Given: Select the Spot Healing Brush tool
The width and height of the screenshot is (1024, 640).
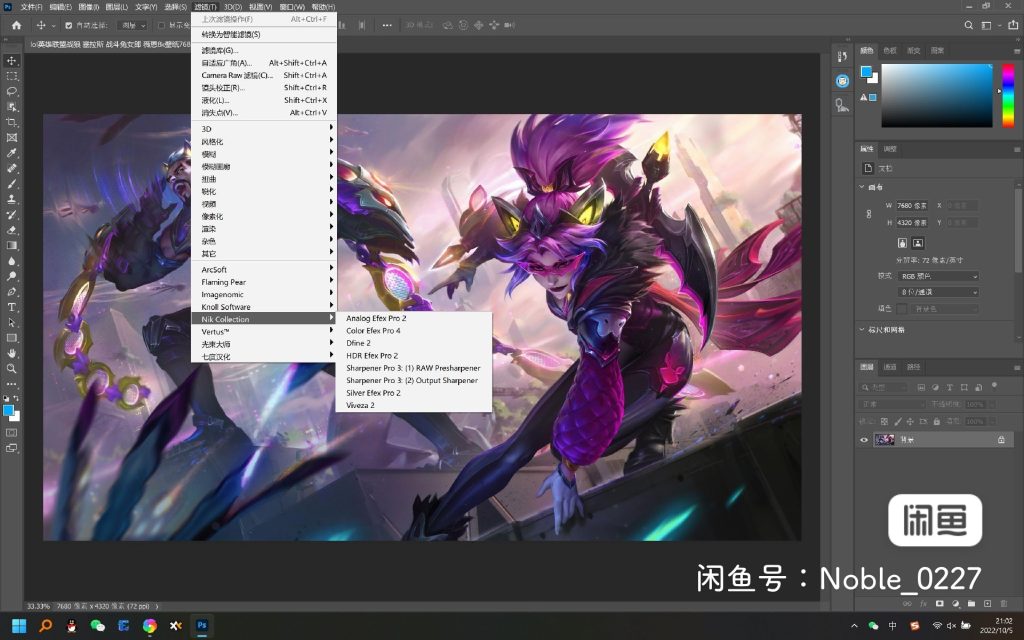Looking at the screenshot, I should click(x=12, y=168).
